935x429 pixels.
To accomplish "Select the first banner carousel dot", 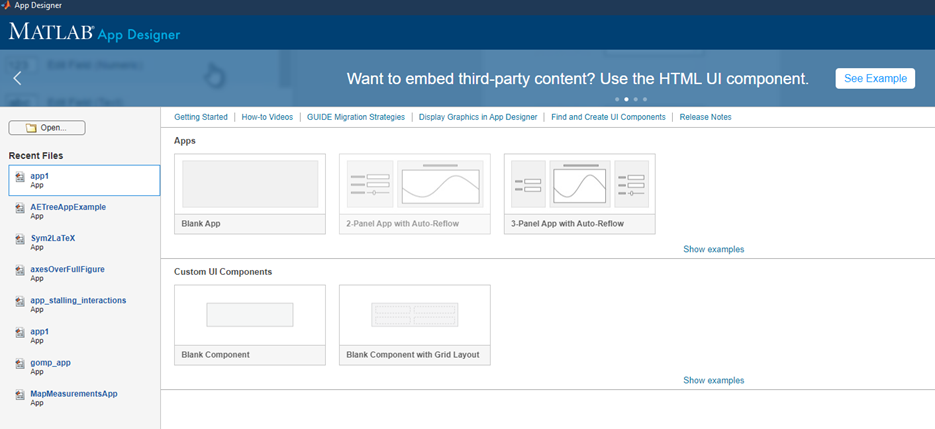I will pyautogui.click(x=617, y=99).
